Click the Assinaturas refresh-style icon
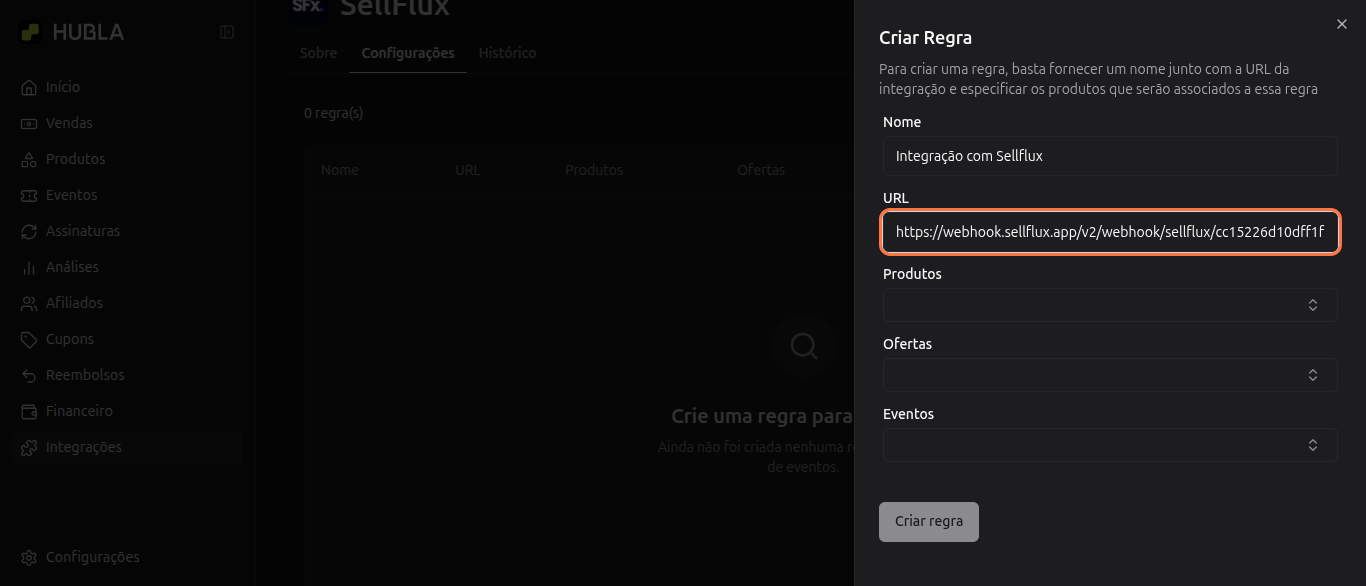This screenshot has height=586, width=1366. click(x=29, y=231)
